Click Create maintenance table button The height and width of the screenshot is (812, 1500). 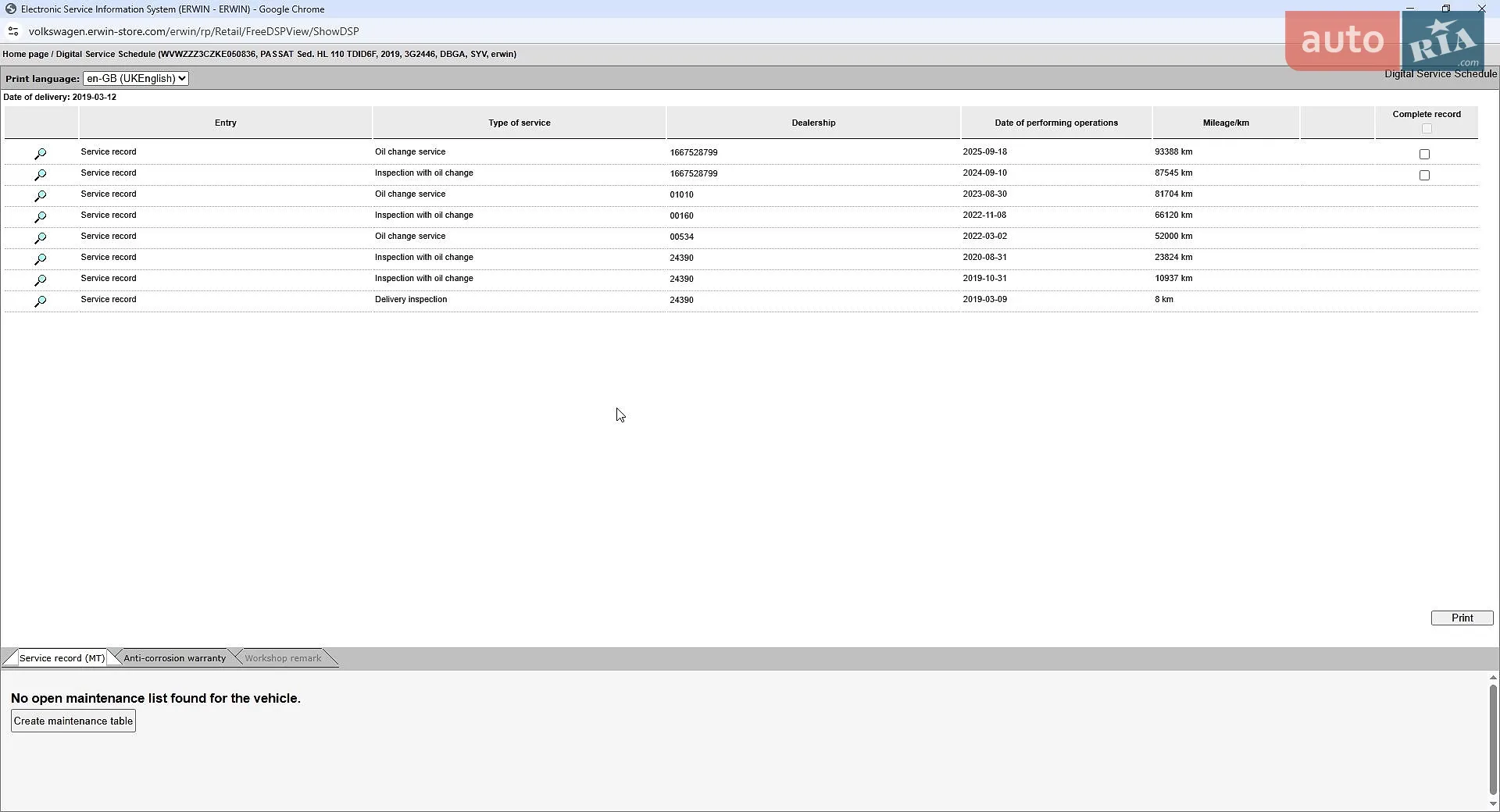click(x=73, y=721)
